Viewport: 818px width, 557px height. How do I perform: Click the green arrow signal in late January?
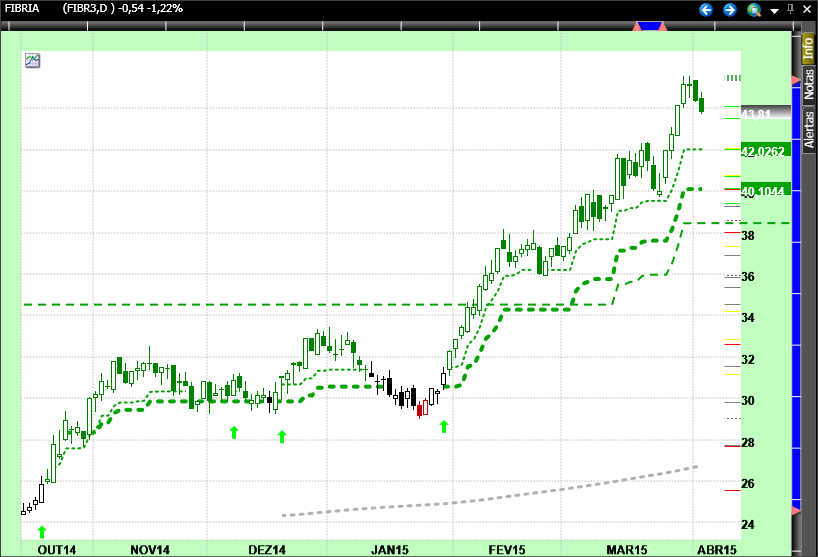[444, 427]
